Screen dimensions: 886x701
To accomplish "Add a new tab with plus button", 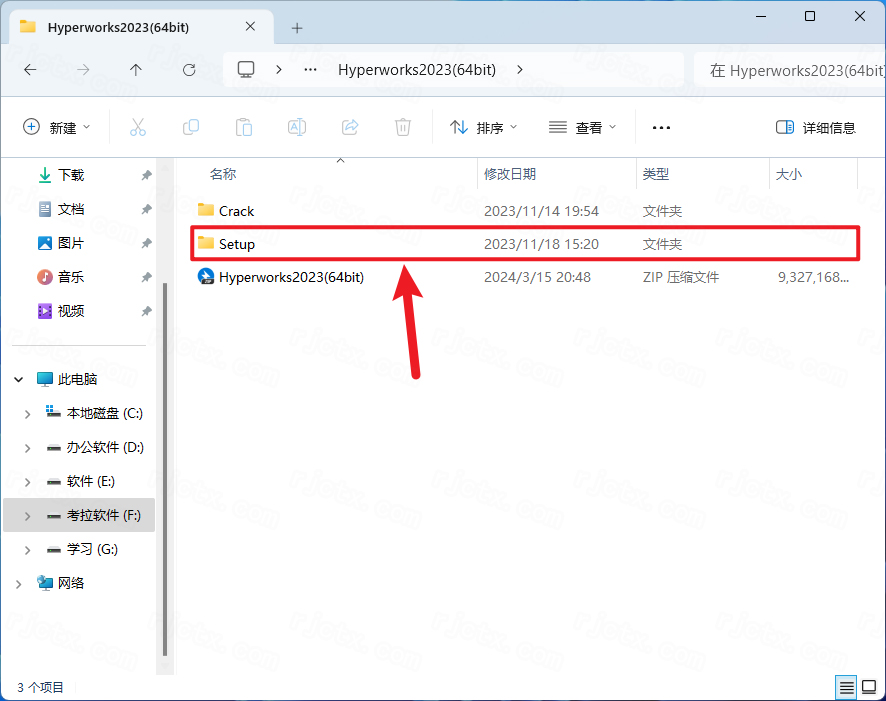I will [x=297, y=27].
